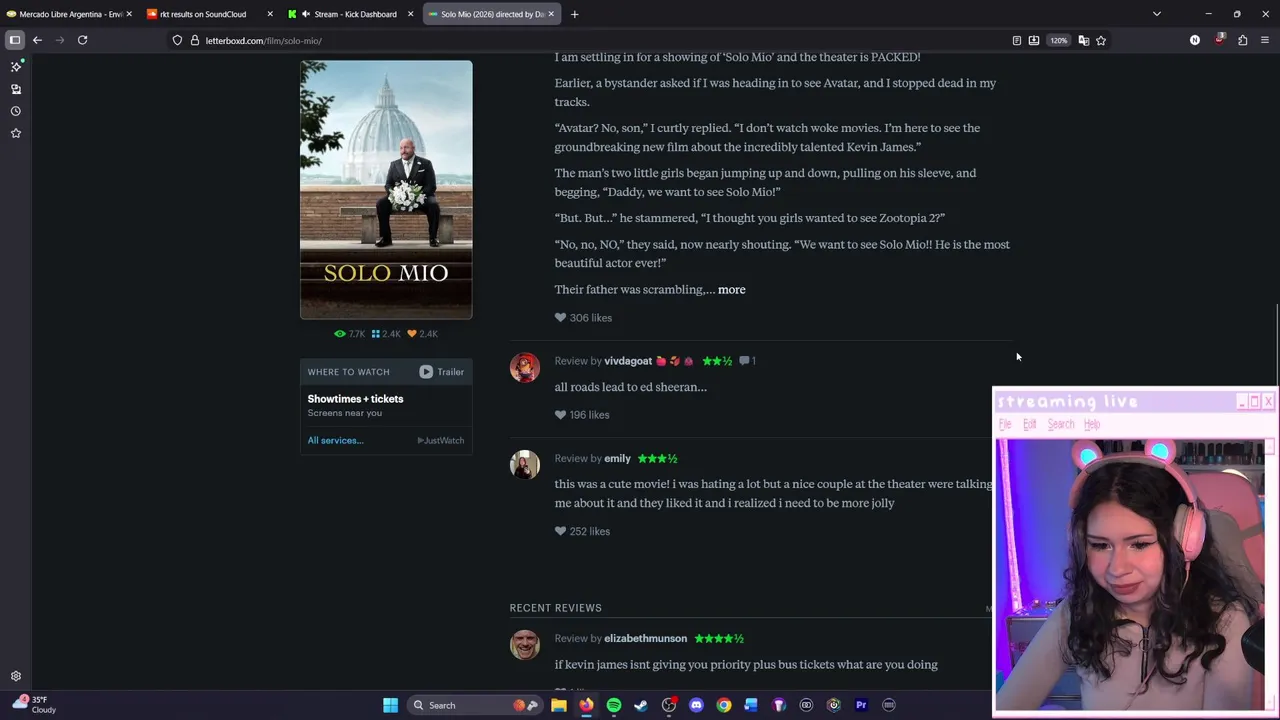Like vivdagoat's review heart
1280x720 pixels.
tap(560, 415)
